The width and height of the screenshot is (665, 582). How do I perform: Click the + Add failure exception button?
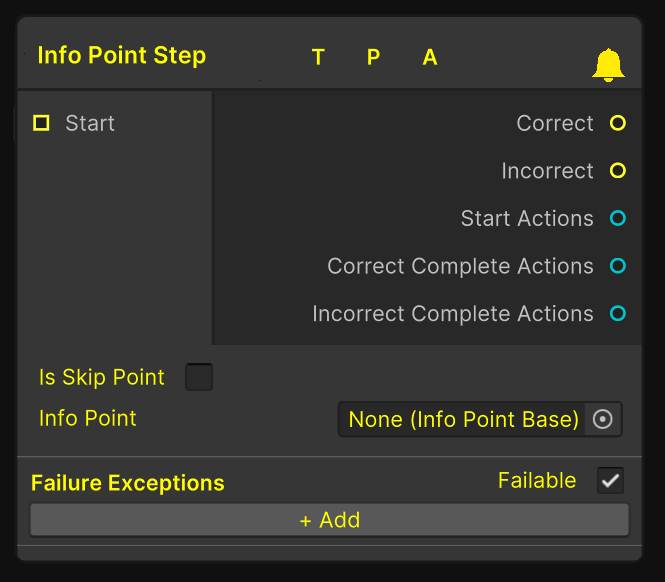pos(329,520)
